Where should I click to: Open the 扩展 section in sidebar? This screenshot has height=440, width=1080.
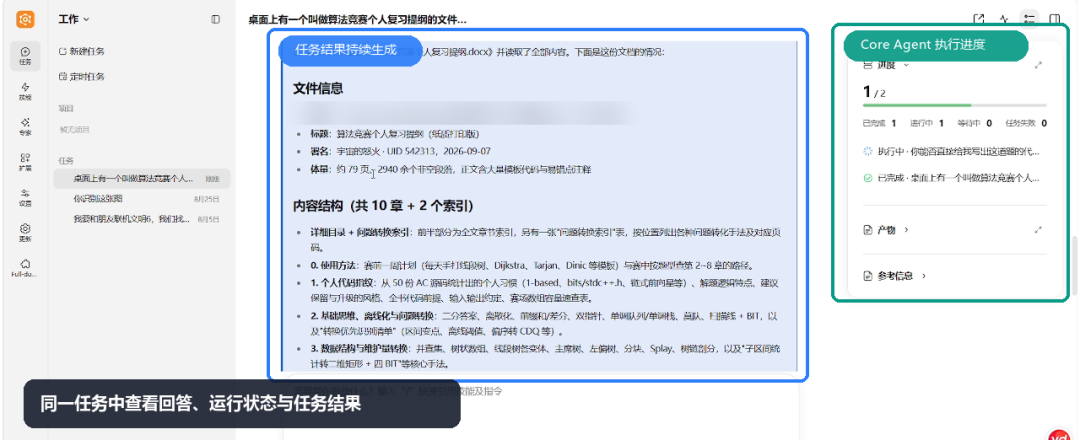(25, 162)
